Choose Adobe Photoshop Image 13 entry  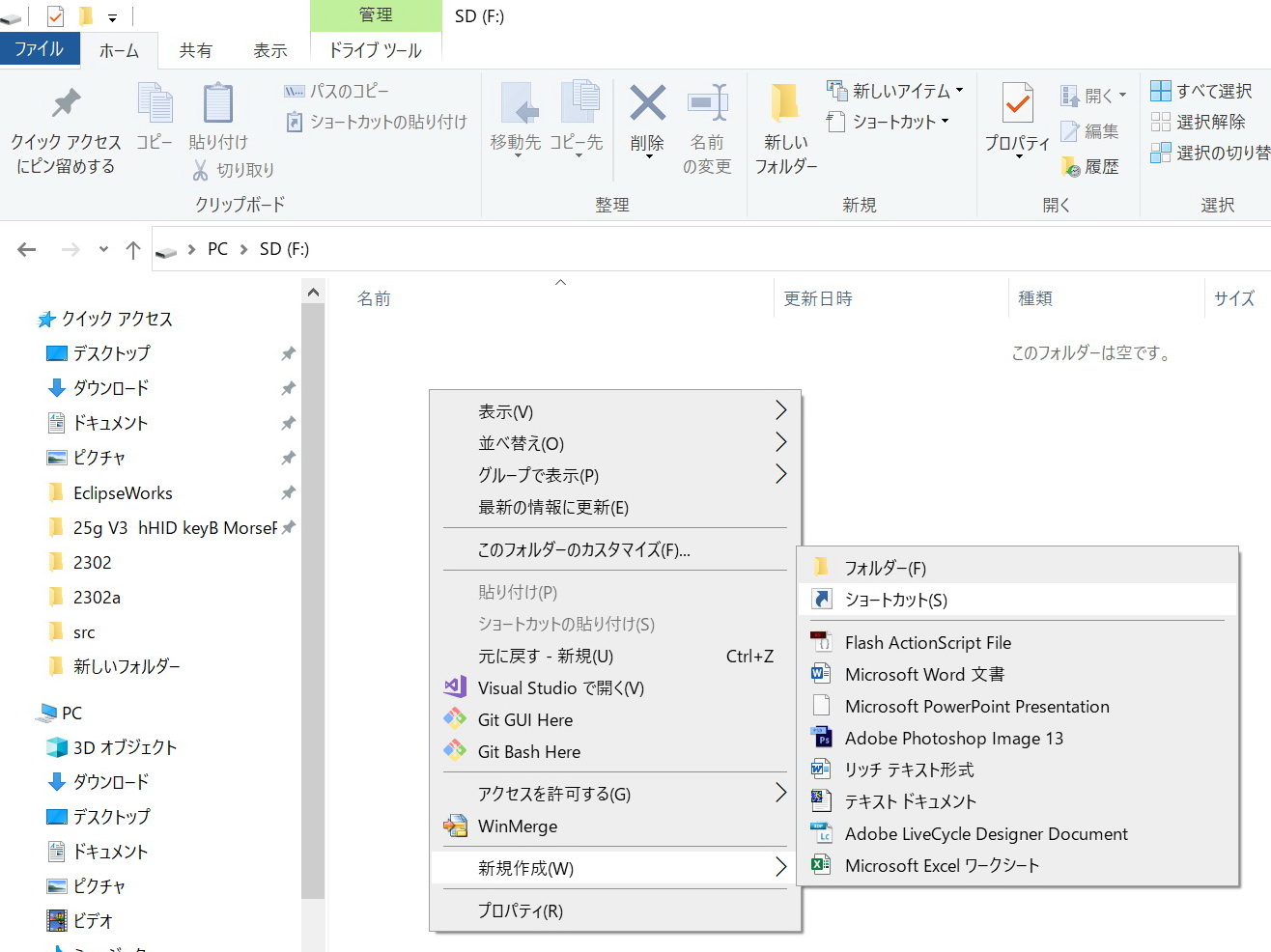[953, 738]
